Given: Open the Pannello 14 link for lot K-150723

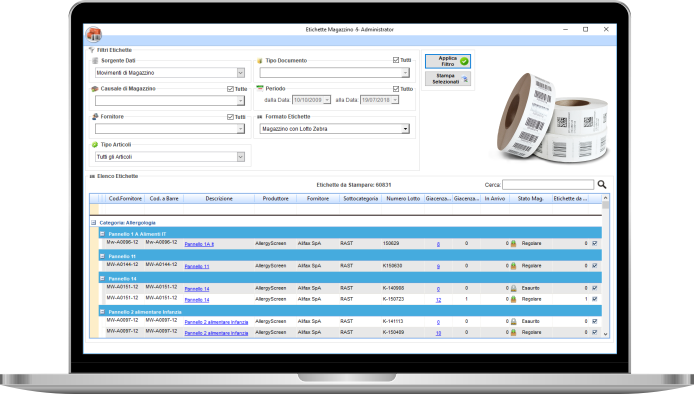Looking at the screenshot, I should (x=197, y=300).
